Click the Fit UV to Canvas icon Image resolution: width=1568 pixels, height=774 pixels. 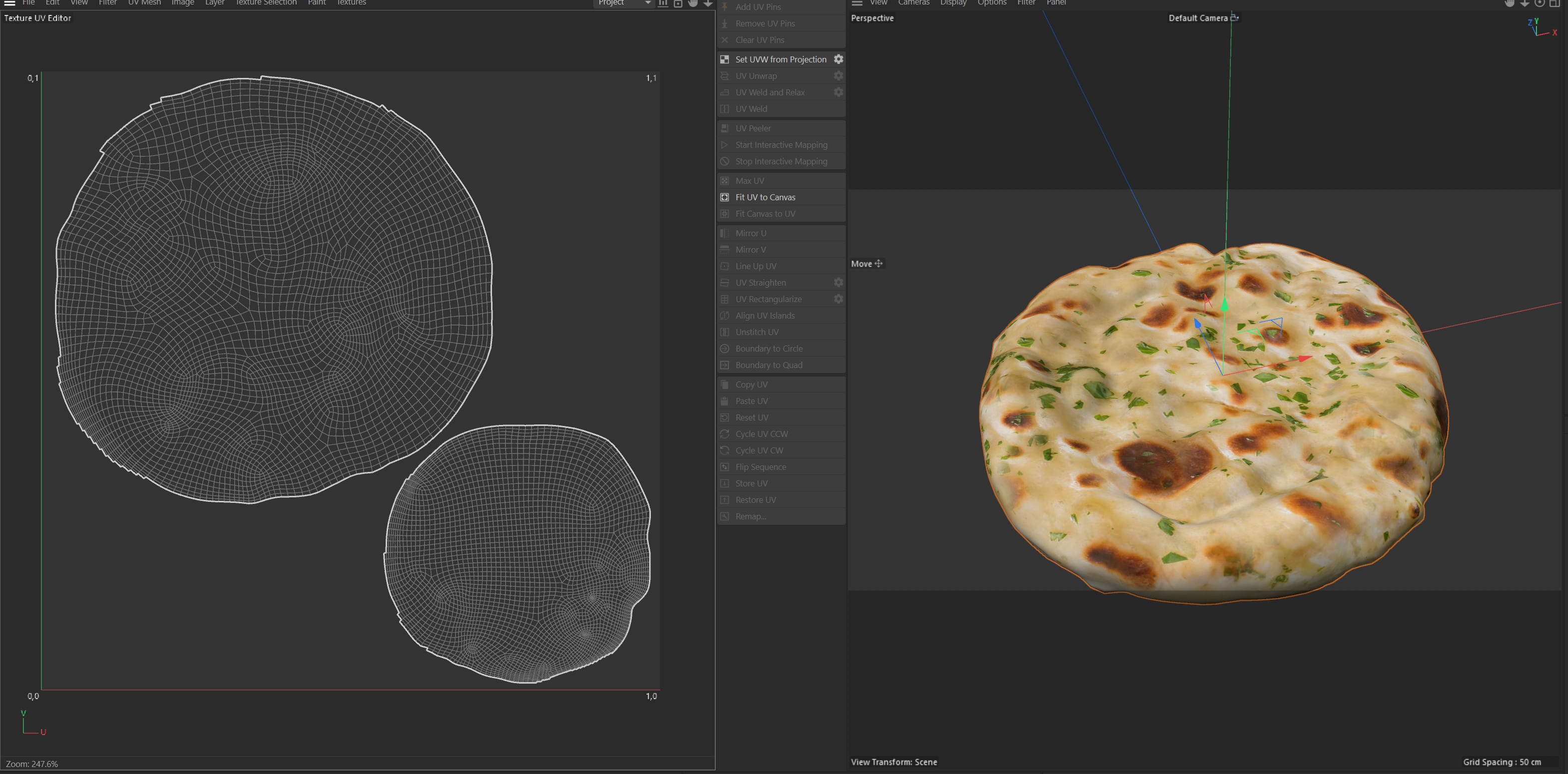[x=724, y=197]
